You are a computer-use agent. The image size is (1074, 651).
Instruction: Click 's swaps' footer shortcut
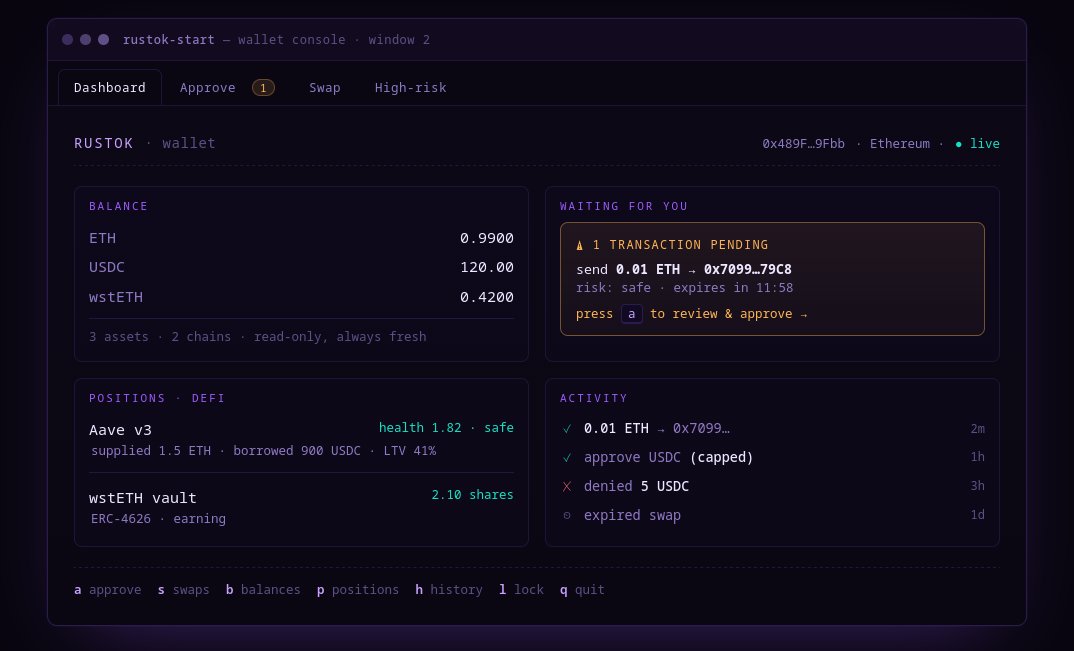[184, 590]
